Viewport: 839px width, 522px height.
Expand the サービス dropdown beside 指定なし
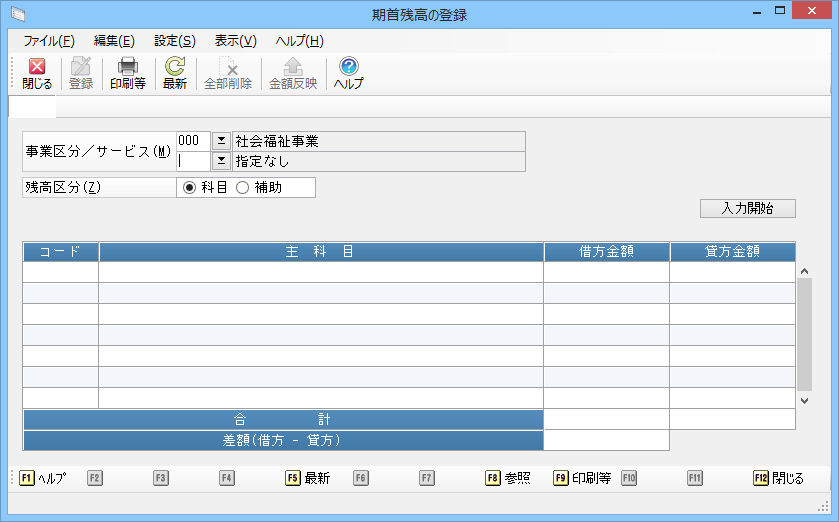tap(221, 161)
